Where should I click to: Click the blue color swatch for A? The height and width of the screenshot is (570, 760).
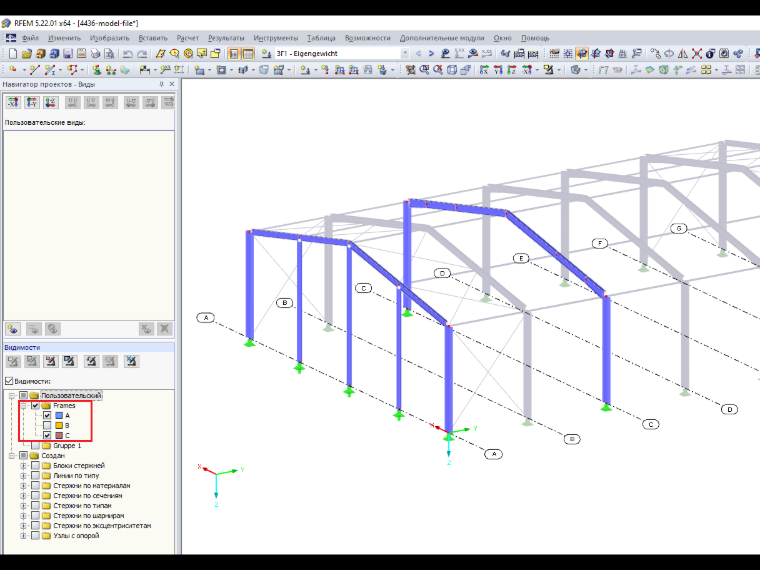(x=59, y=415)
